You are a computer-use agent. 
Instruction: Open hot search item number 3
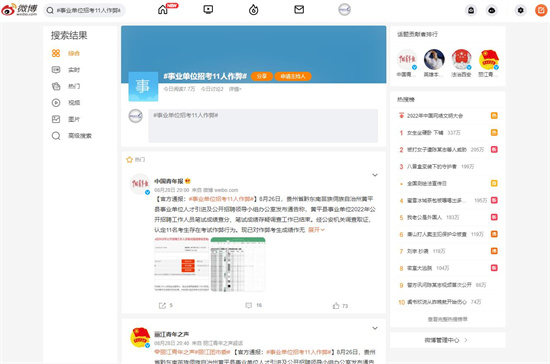coord(432,167)
